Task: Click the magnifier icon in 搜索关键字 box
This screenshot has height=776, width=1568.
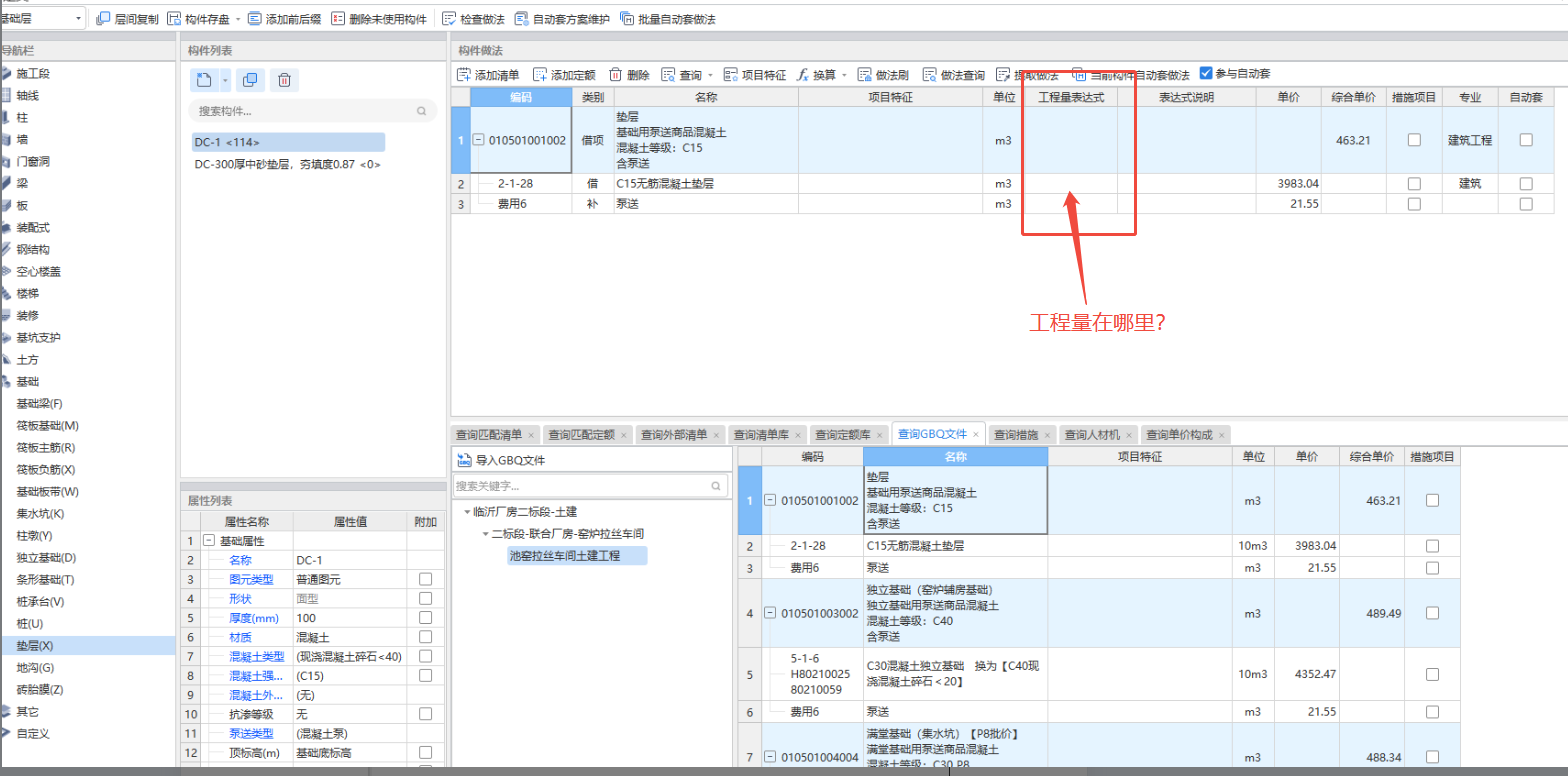Action: click(716, 486)
